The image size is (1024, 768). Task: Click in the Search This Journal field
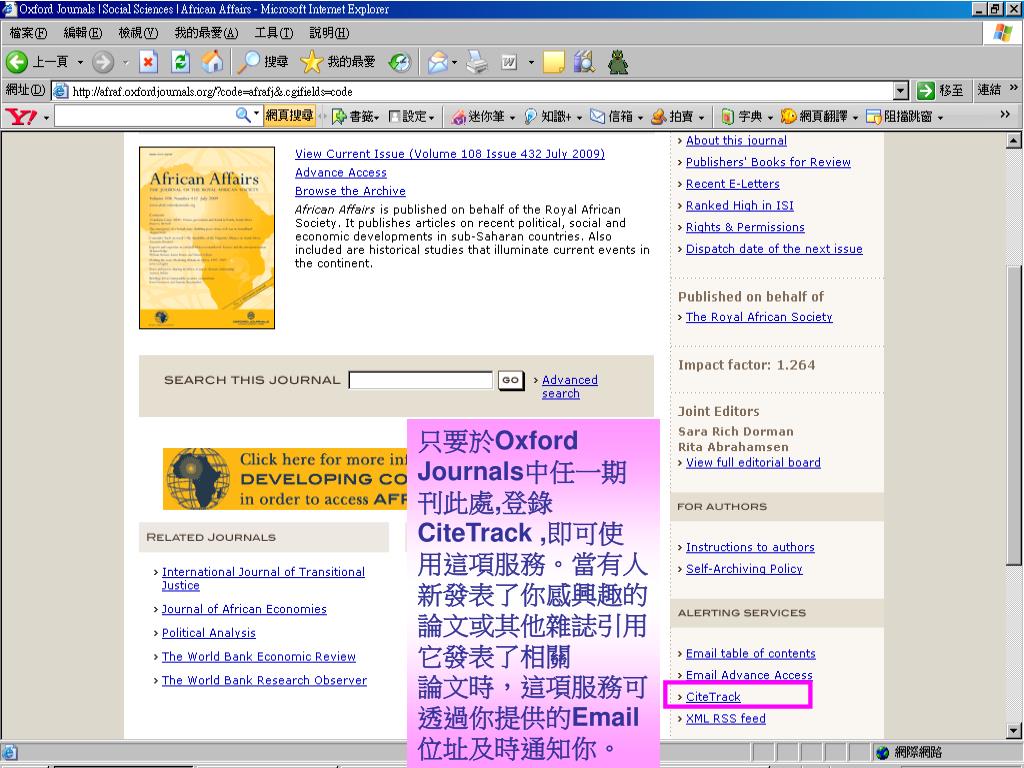421,380
